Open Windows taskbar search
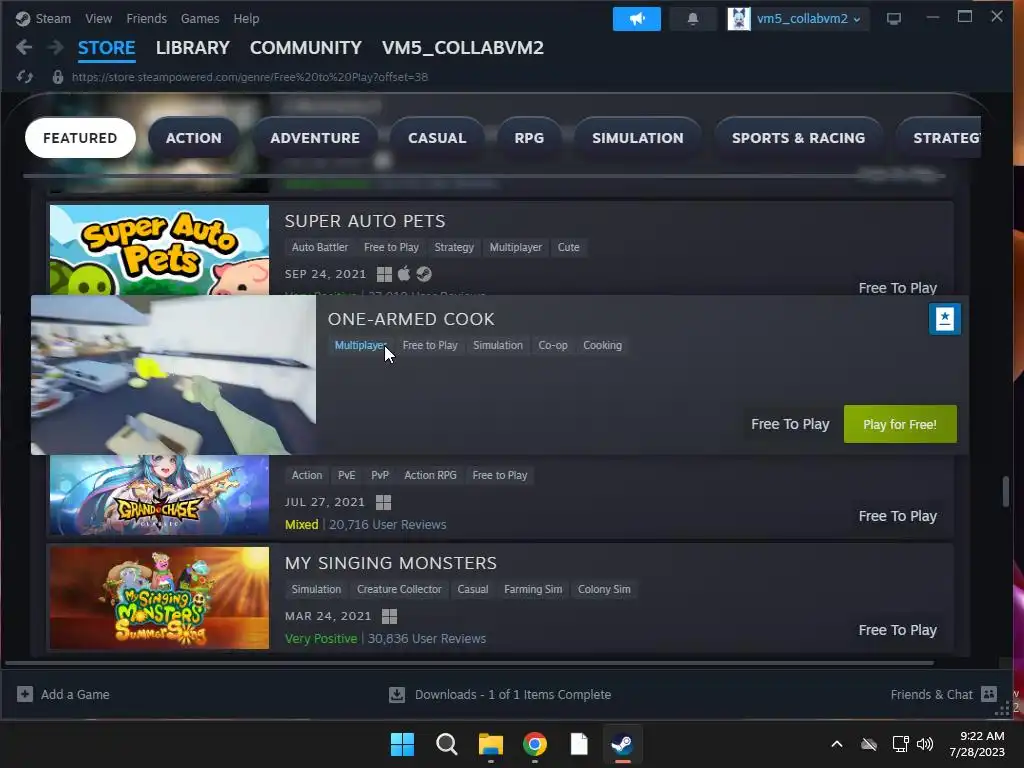The image size is (1024, 768). tap(447, 744)
